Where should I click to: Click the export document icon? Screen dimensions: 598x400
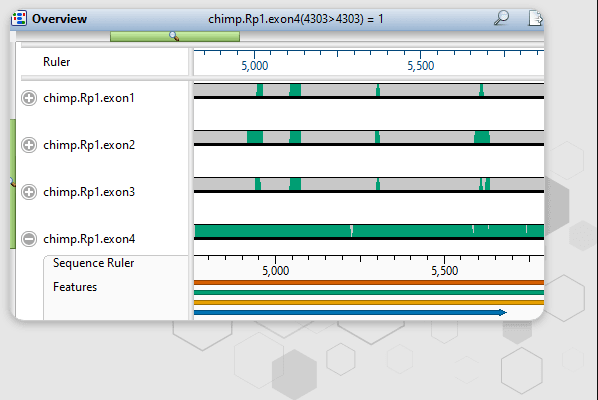click(535, 18)
